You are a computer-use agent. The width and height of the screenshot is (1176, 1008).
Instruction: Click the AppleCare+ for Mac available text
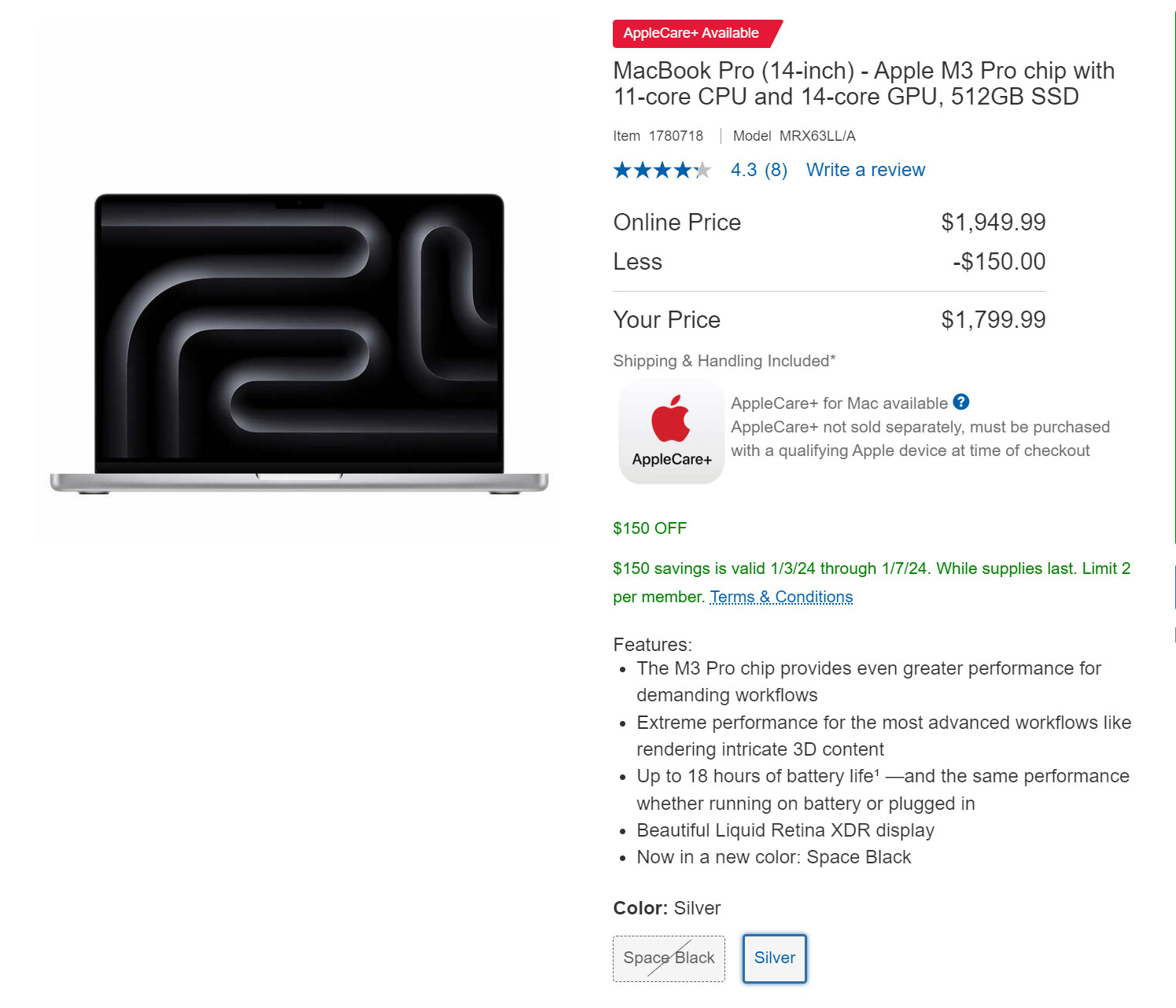pos(839,403)
